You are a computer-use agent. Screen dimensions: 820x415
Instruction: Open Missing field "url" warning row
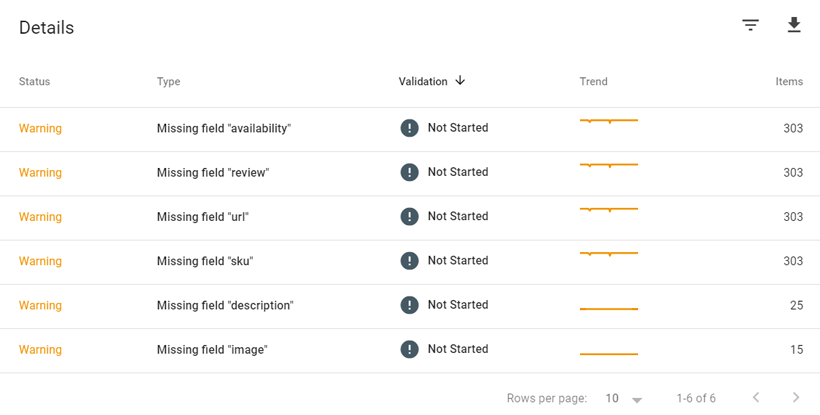coord(410,218)
